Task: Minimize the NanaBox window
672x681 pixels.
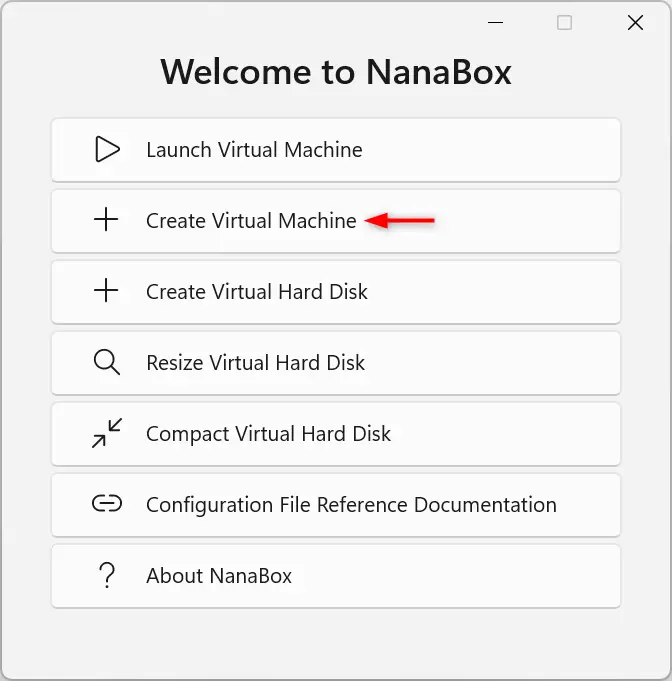Action: pyautogui.click(x=495, y=23)
